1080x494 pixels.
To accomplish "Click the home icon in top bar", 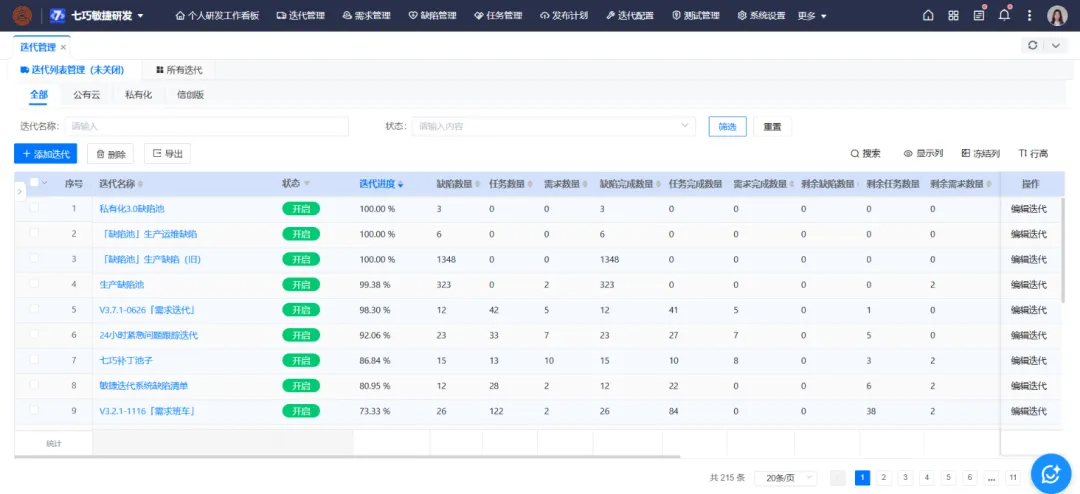I will [x=928, y=16].
